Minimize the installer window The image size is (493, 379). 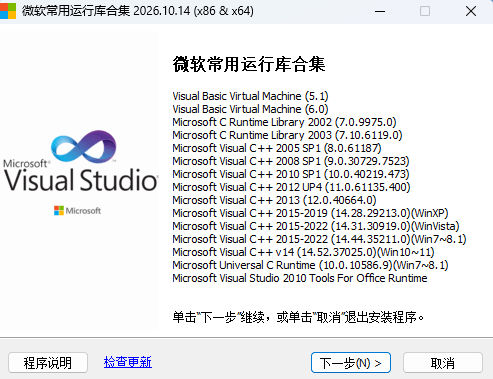(x=380, y=11)
